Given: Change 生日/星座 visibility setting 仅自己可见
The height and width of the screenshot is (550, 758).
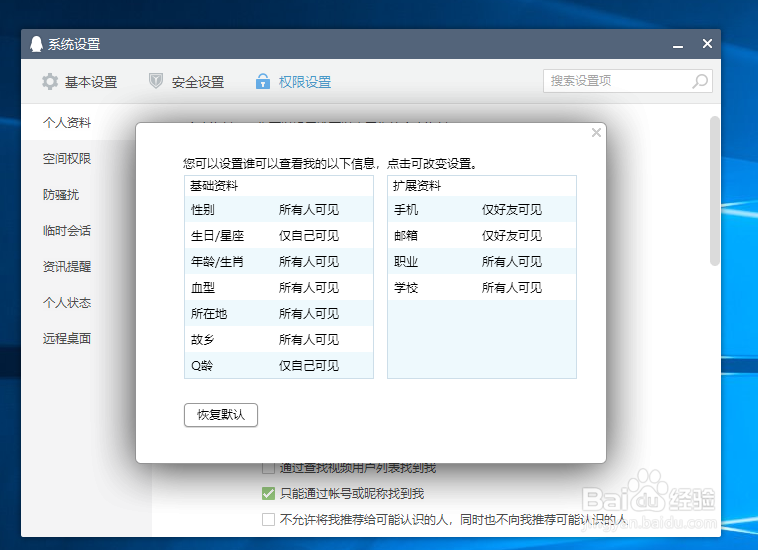Looking at the screenshot, I should 309,236.
